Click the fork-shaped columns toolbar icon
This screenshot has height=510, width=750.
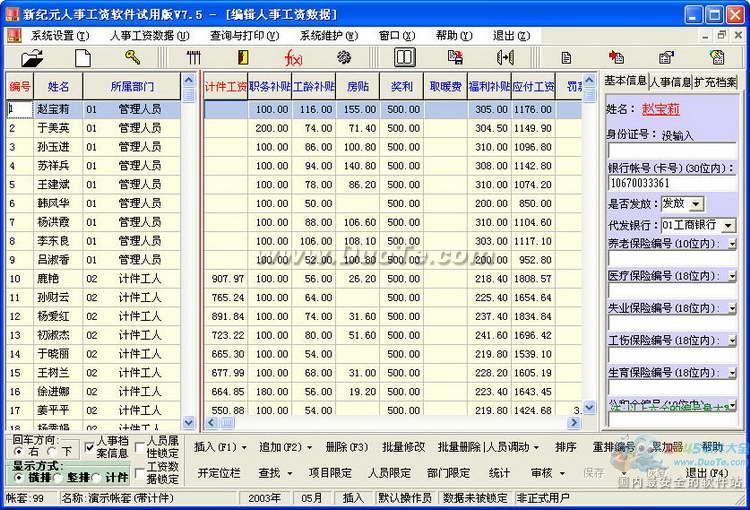click(x=193, y=58)
